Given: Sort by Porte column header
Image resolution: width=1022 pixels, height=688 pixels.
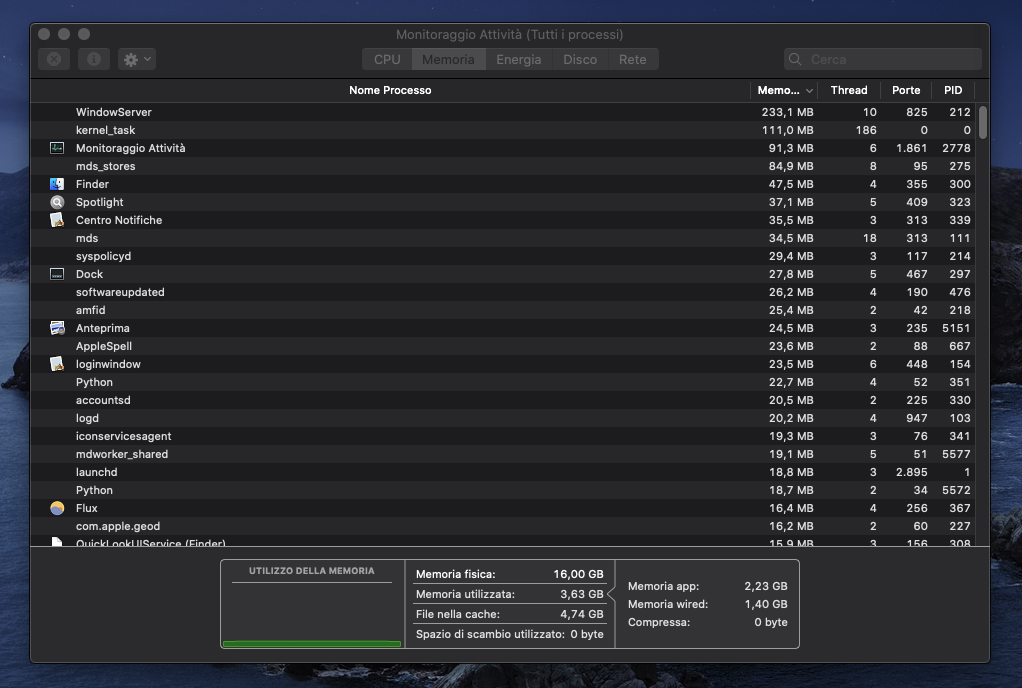Looking at the screenshot, I should coord(906,90).
